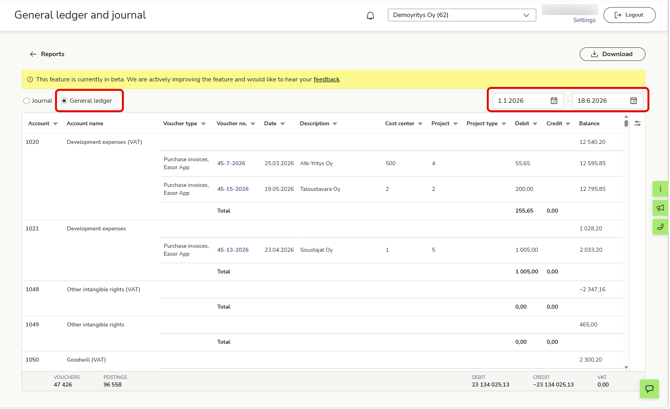670x409 pixels.
Task: Click the Download button
Action: click(x=612, y=54)
